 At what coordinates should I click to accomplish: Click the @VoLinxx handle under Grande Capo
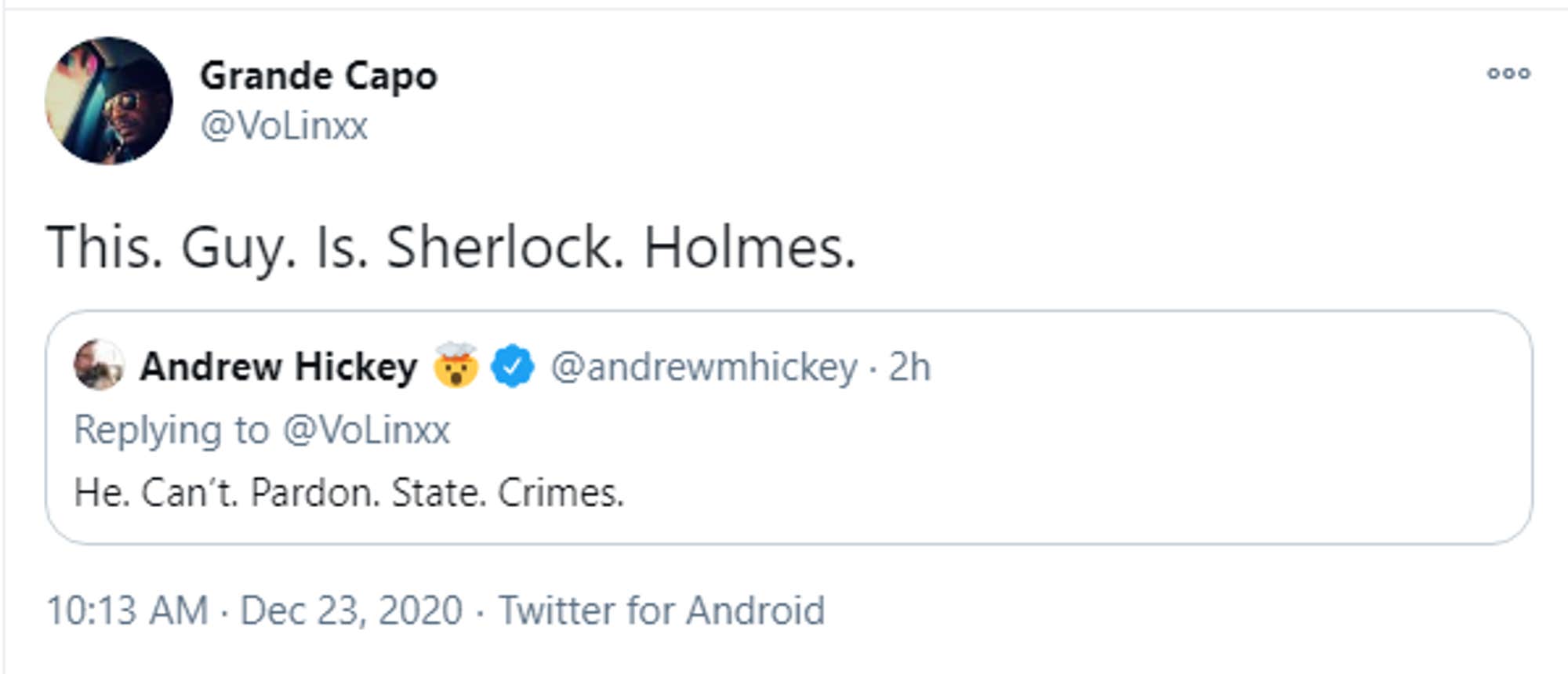point(284,125)
